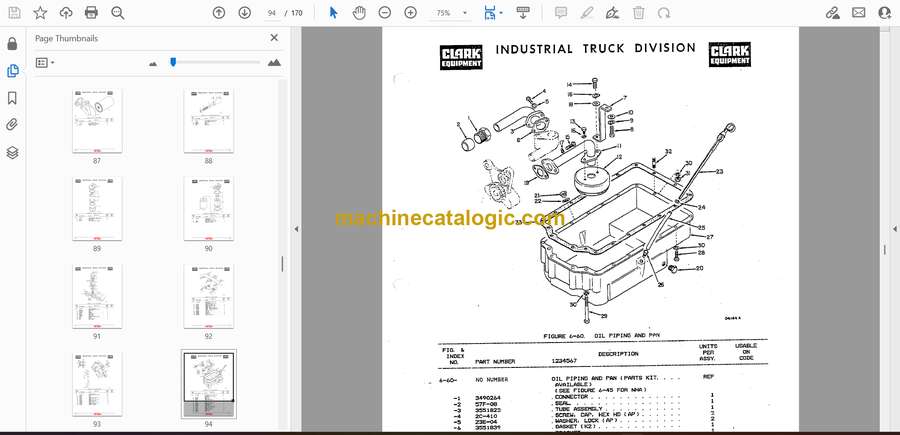900x435 pixels.
Task: Click the fit page view icon
Action: point(489,13)
